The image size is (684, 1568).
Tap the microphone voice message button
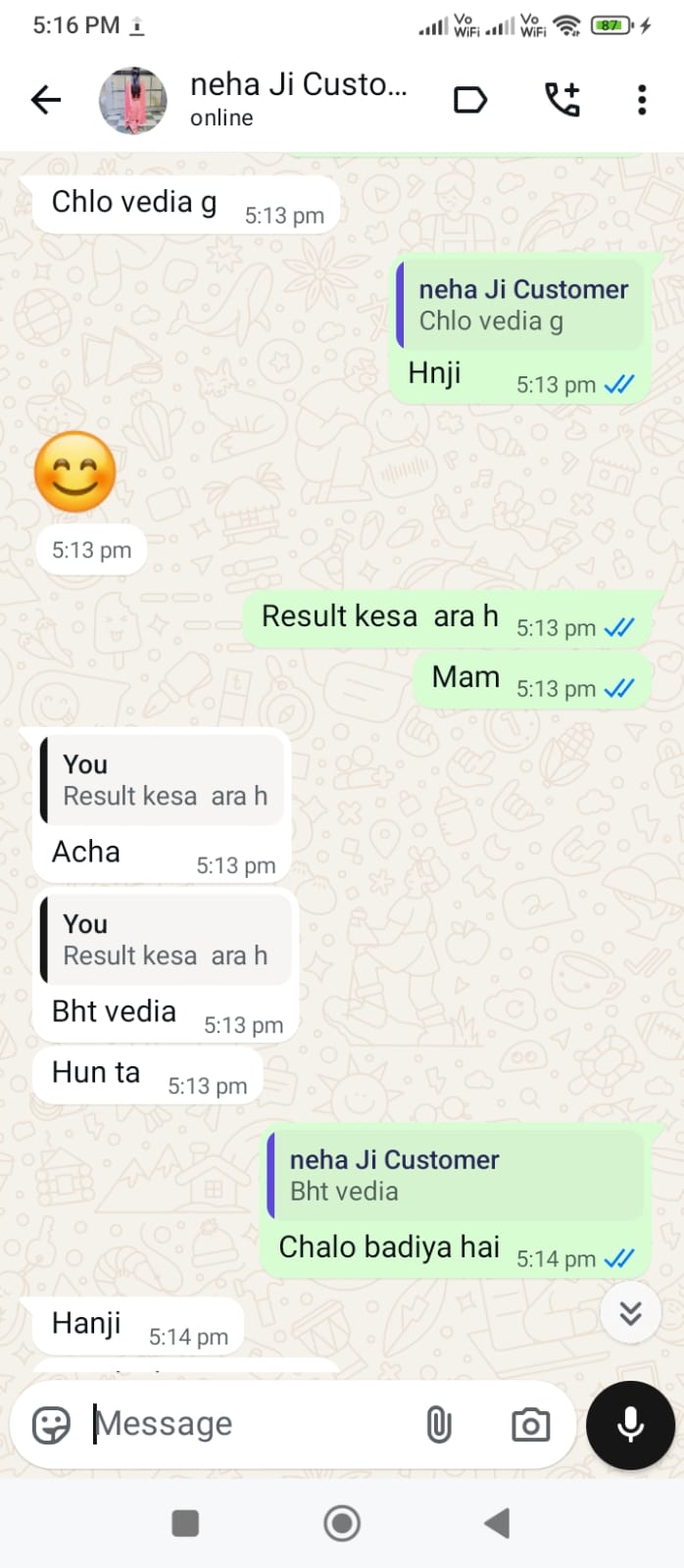[x=630, y=1425]
